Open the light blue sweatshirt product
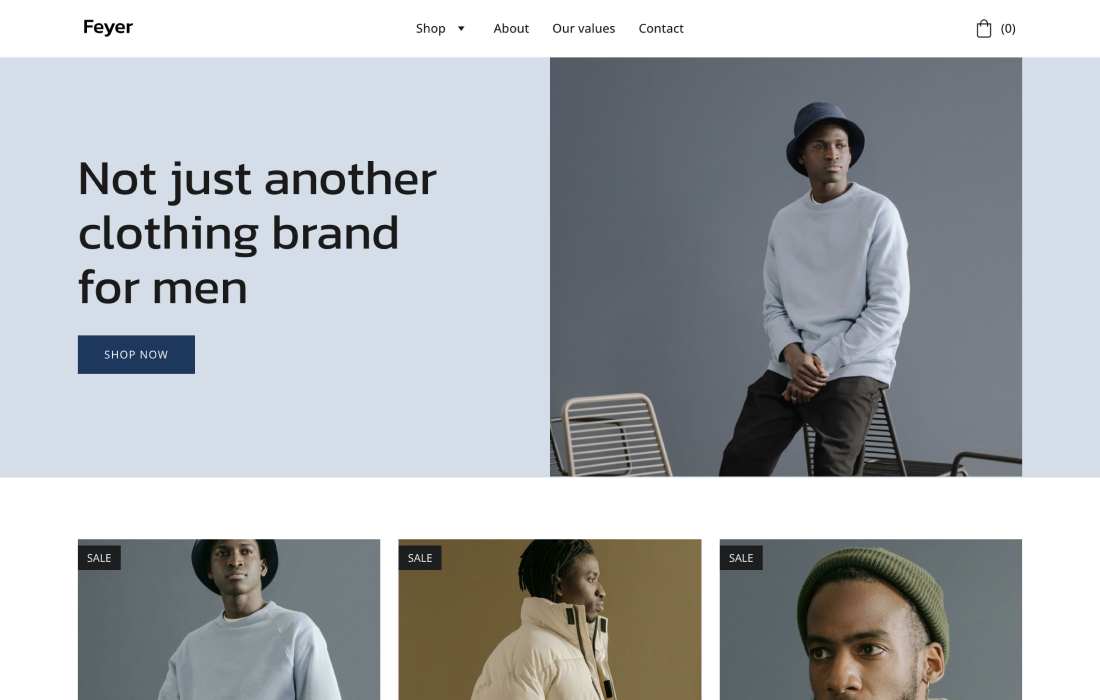This screenshot has width=1100, height=700. click(x=229, y=619)
